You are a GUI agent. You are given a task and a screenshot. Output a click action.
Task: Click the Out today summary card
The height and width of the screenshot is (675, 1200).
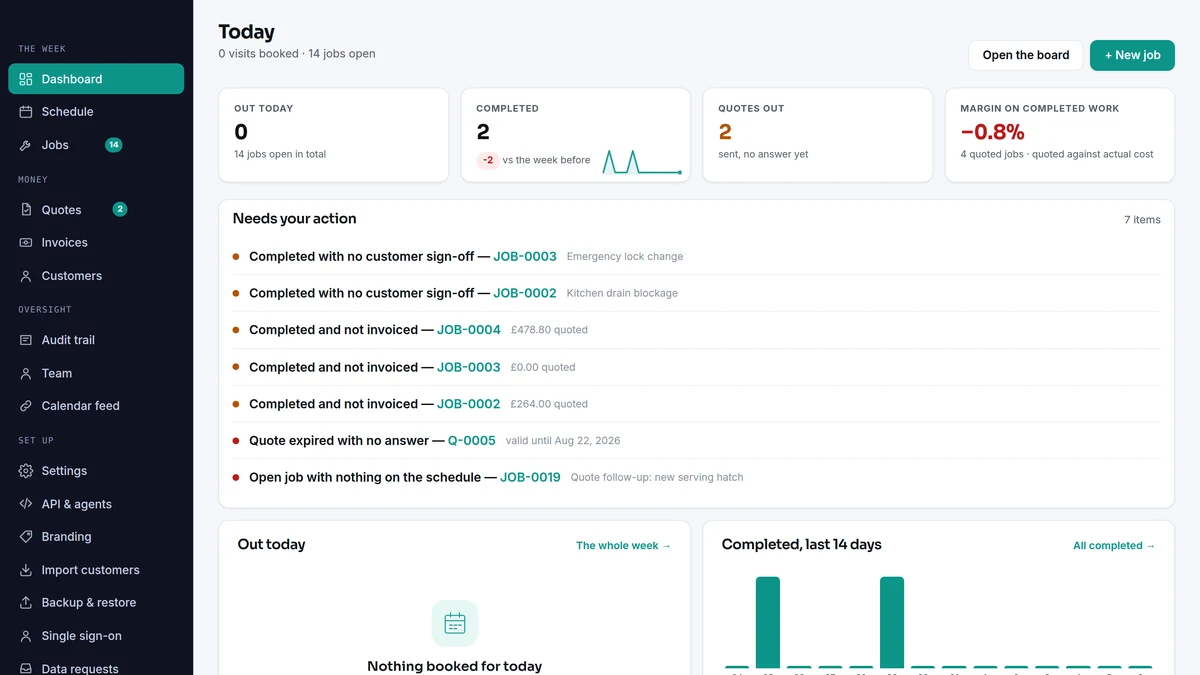click(333, 135)
